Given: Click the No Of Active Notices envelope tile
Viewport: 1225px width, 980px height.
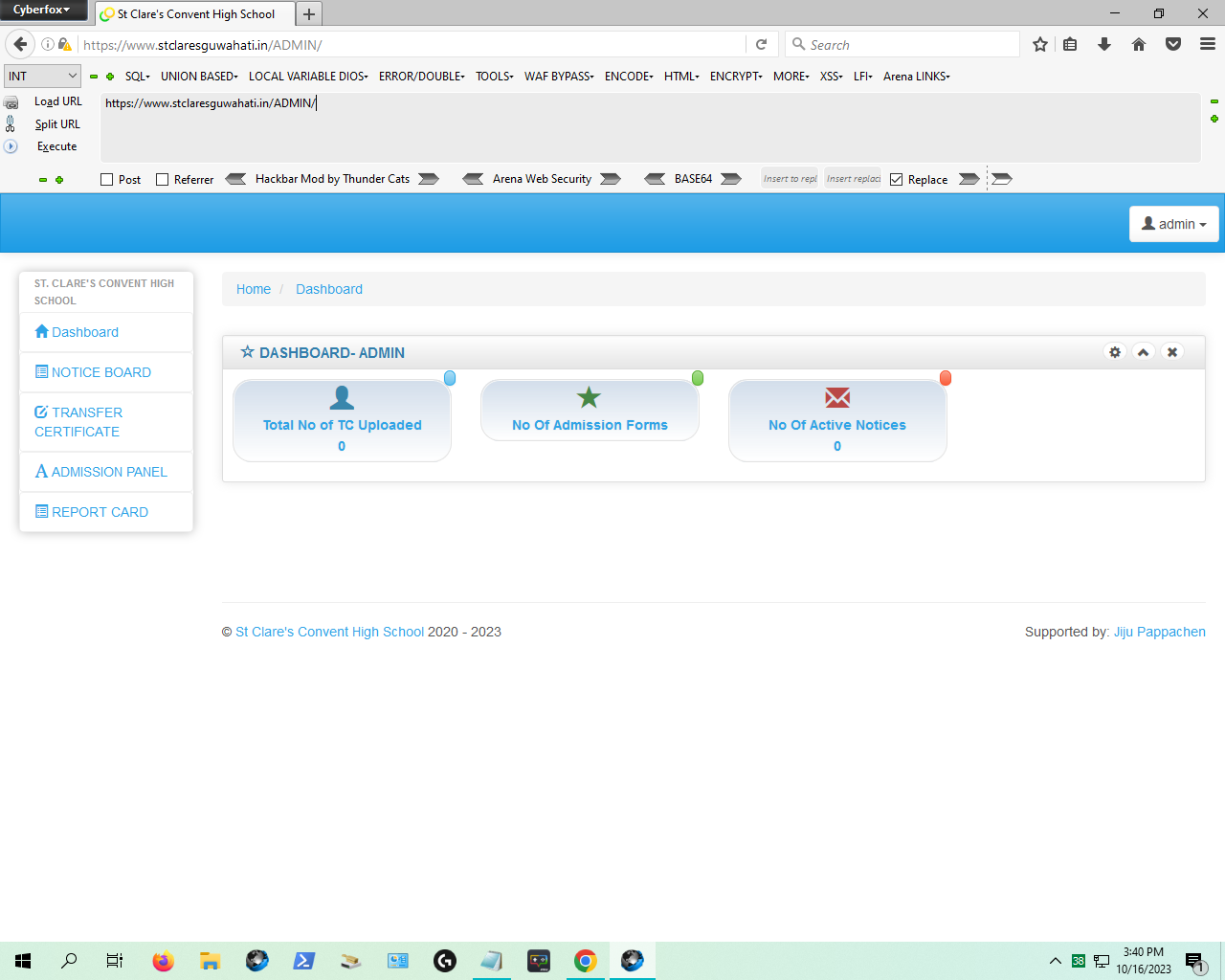Looking at the screenshot, I should tap(837, 420).
